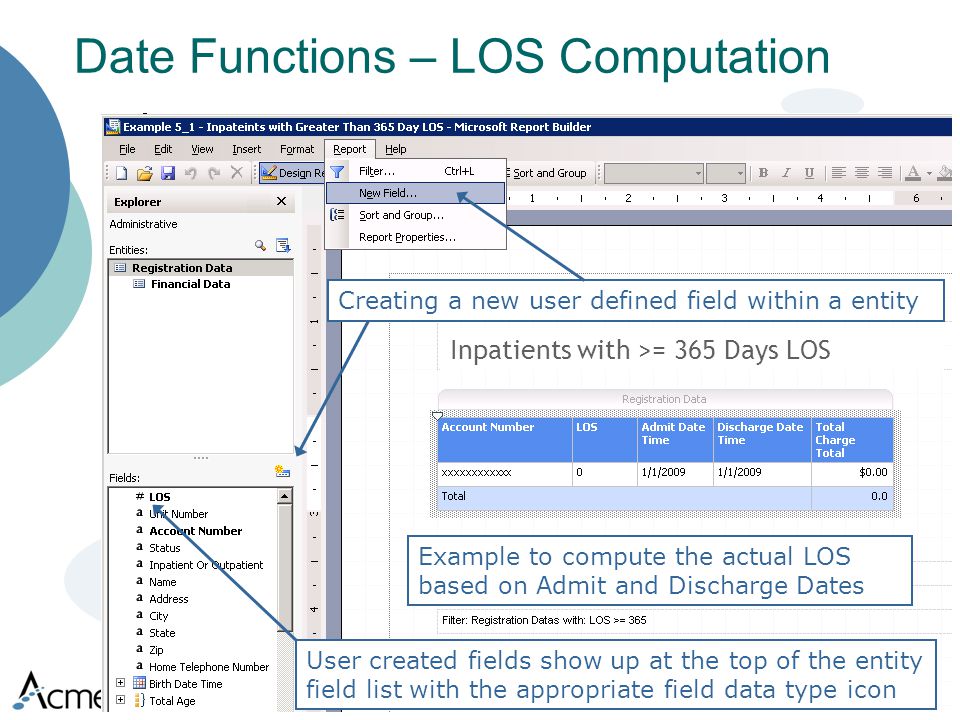Screen dimensions: 960x720
Task: Expand the Total Age field
Action: (121, 699)
